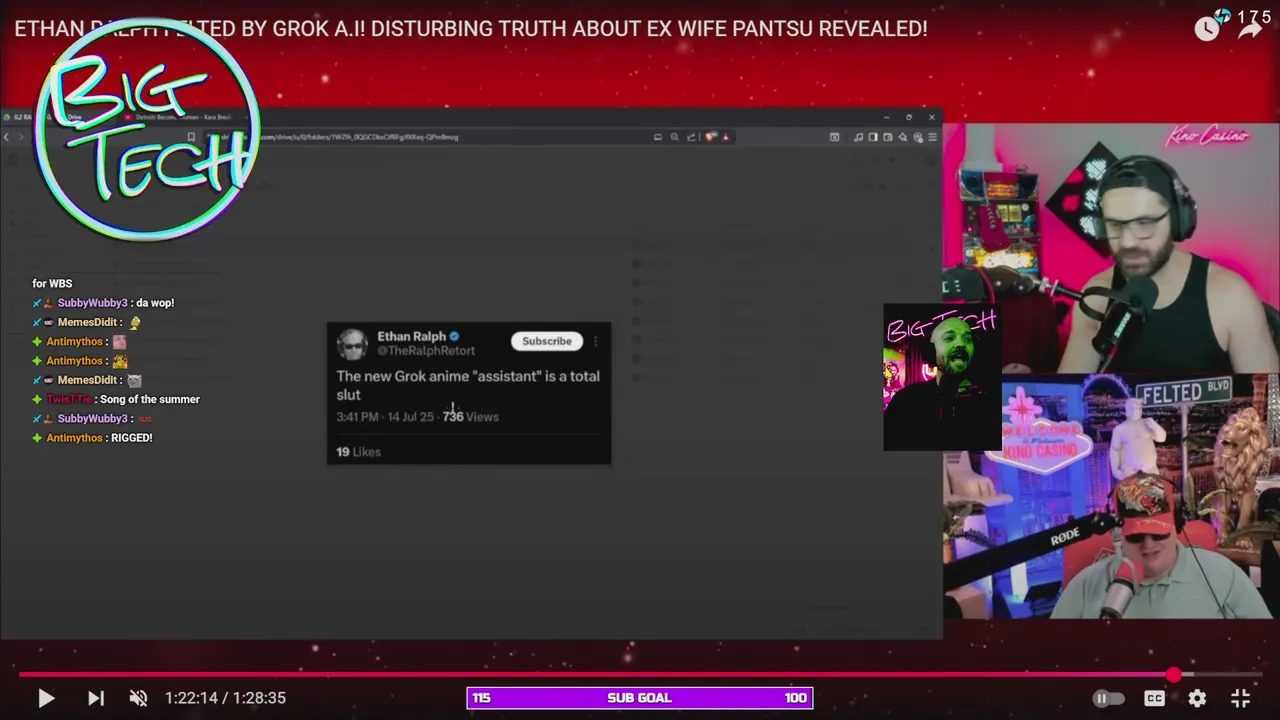This screenshot has height=720, width=1280.
Task: Click the small Big Tech guest picture
Action: tap(942, 378)
